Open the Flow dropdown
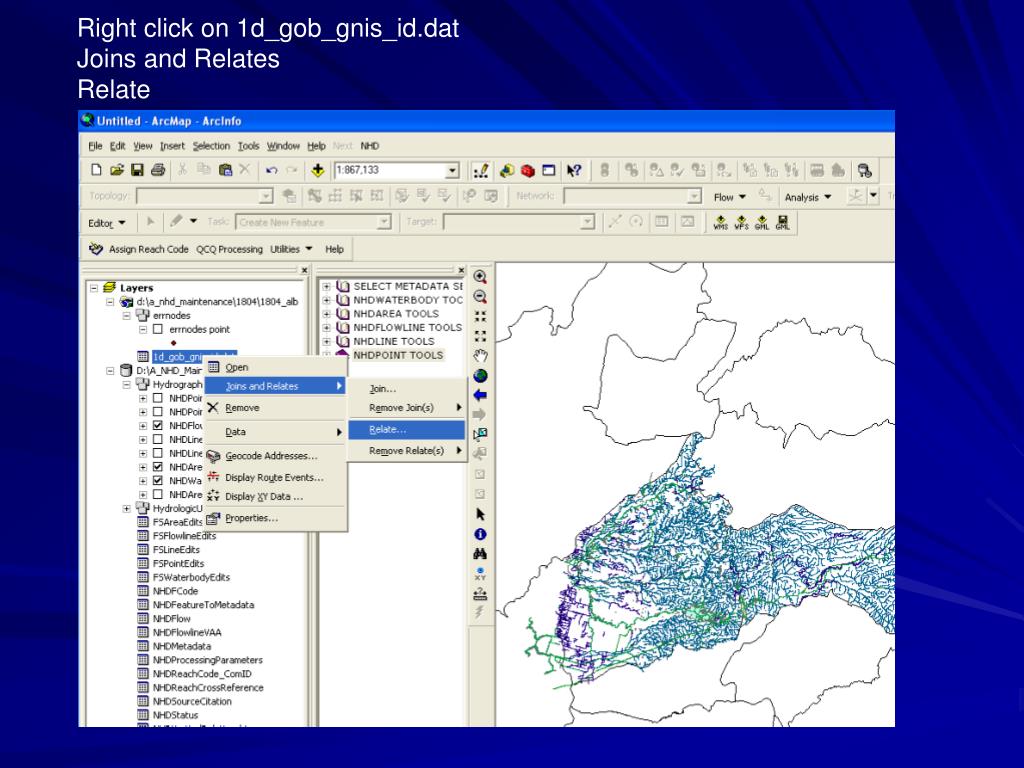This screenshot has width=1024, height=768. (x=729, y=197)
